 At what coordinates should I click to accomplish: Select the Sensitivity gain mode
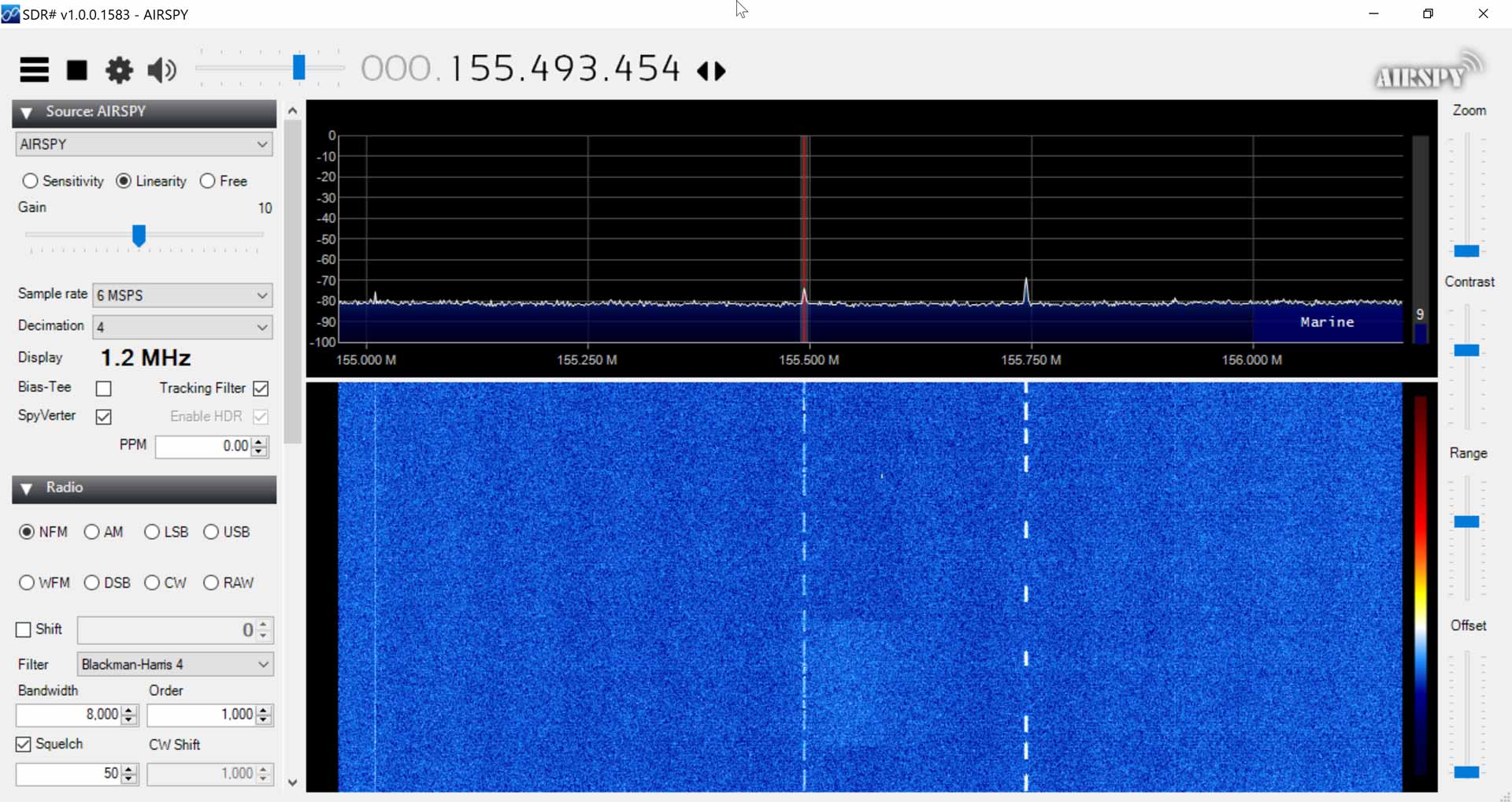[31, 180]
